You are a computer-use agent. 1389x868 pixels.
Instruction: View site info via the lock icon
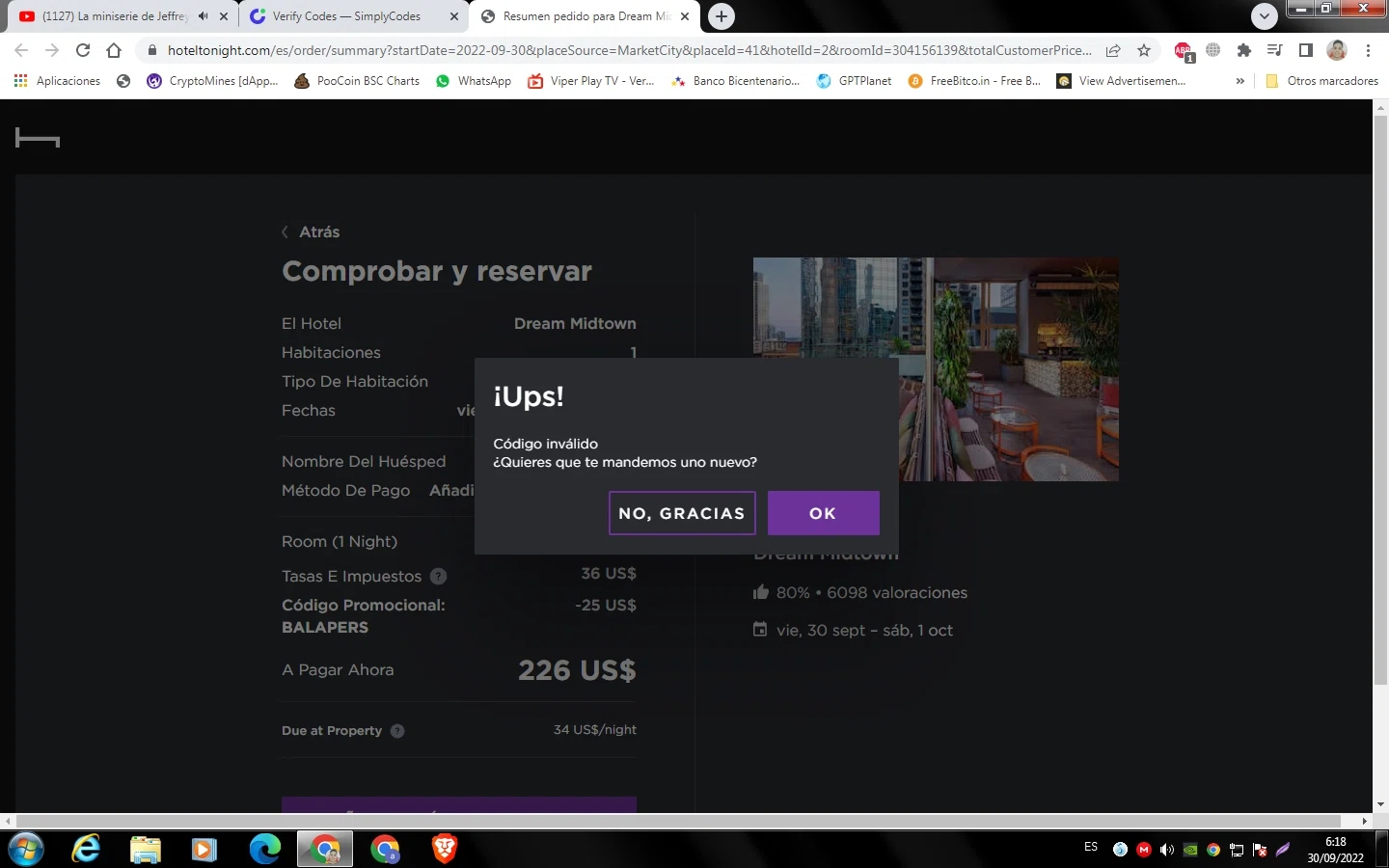(151, 50)
